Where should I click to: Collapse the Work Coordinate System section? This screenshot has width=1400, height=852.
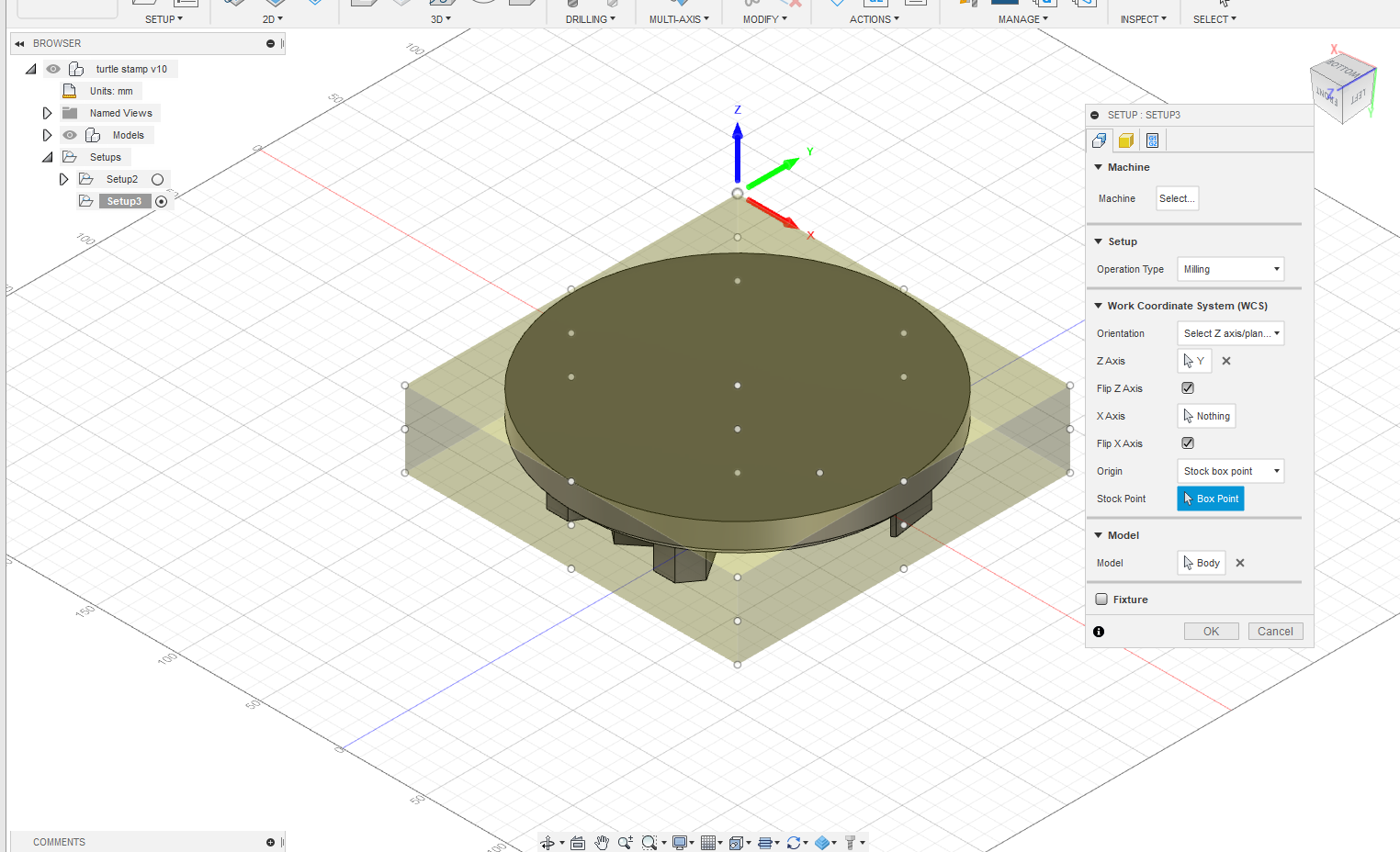point(1099,306)
